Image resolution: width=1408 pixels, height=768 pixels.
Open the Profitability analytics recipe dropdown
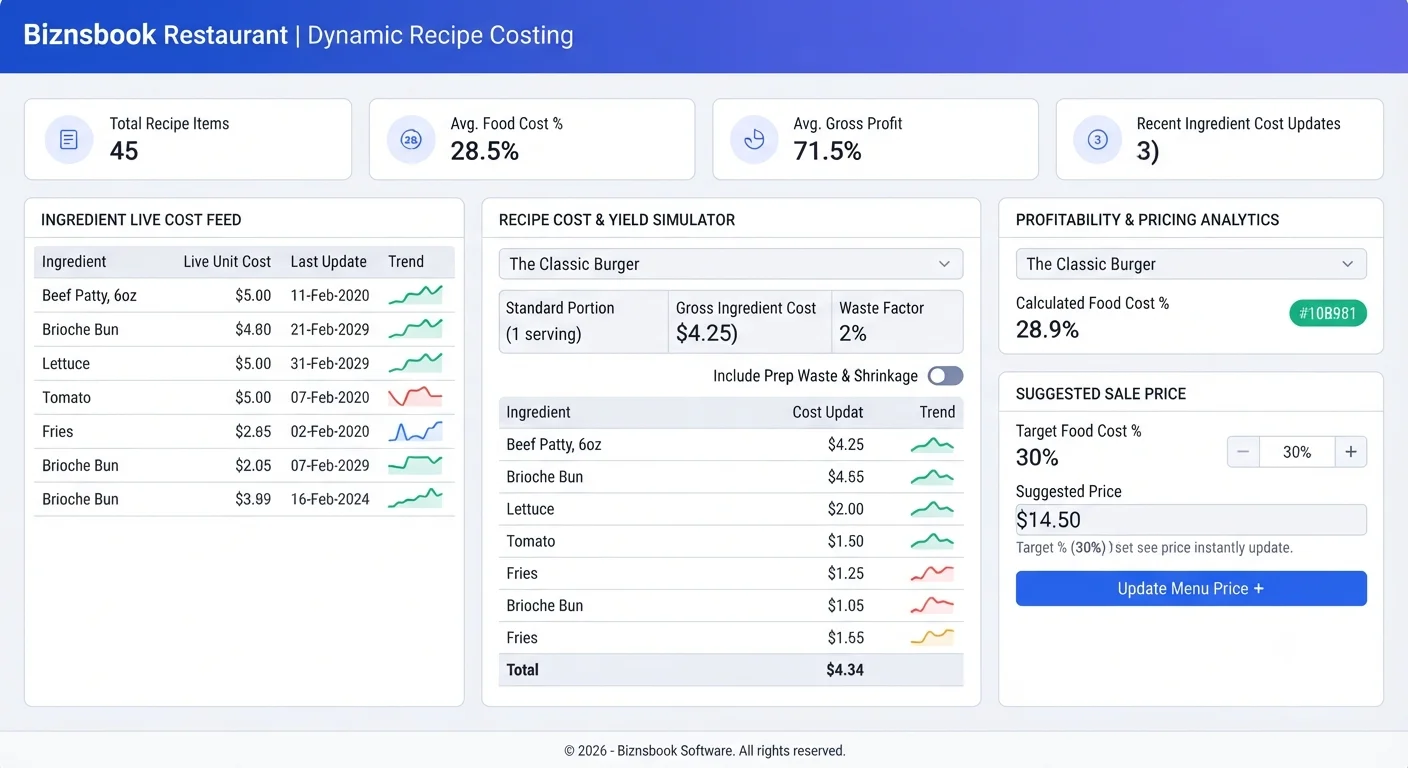pyautogui.click(x=1191, y=264)
